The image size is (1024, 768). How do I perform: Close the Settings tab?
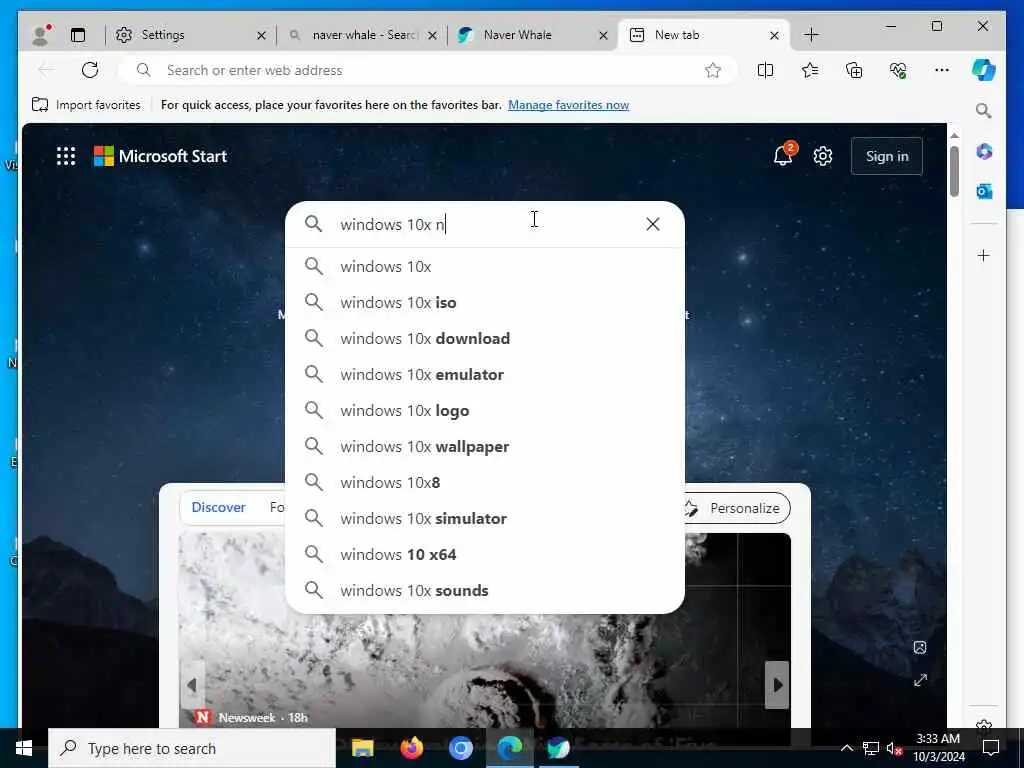261,35
